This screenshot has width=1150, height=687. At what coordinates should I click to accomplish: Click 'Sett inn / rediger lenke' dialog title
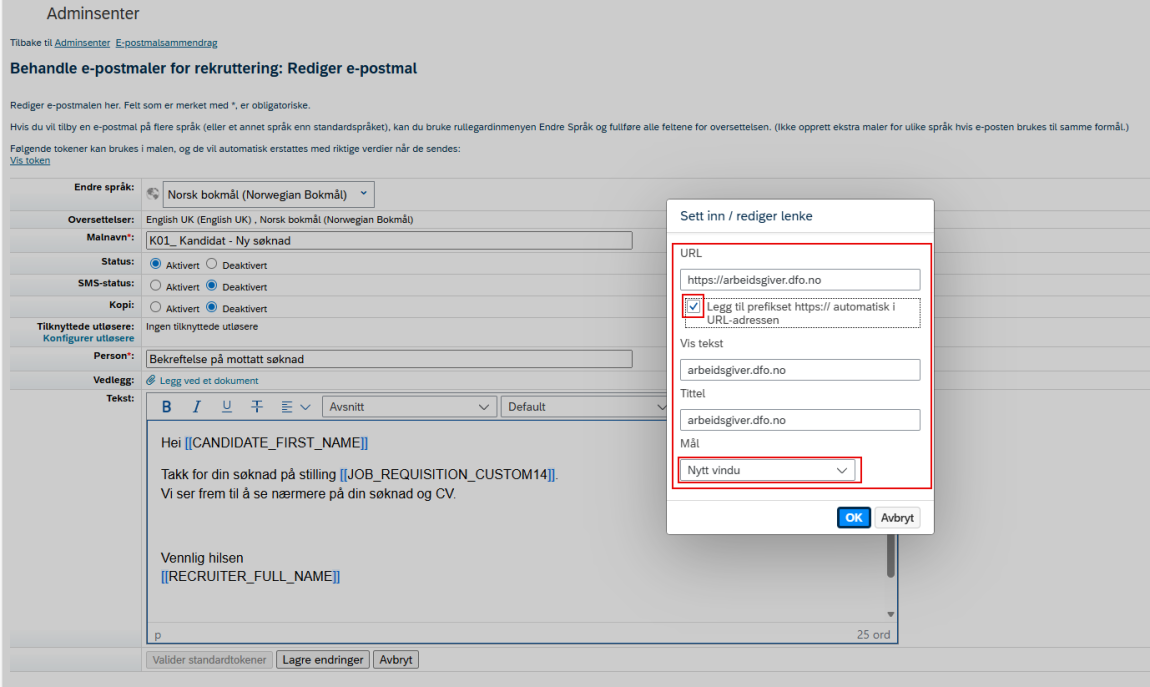746,216
